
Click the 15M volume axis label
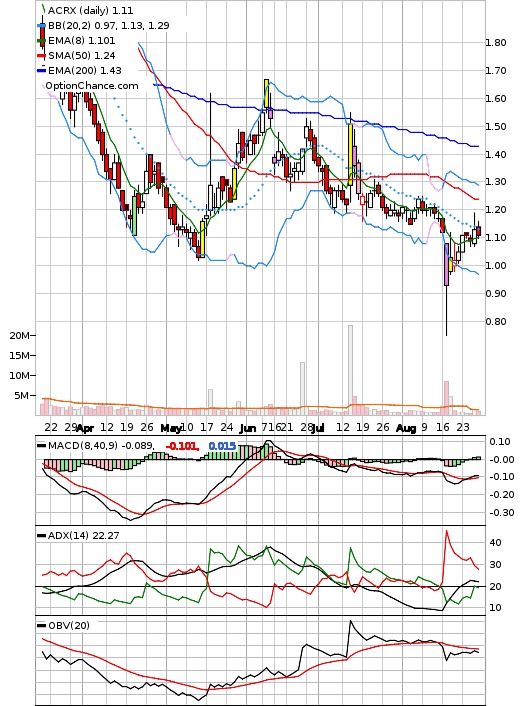pos(20,356)
